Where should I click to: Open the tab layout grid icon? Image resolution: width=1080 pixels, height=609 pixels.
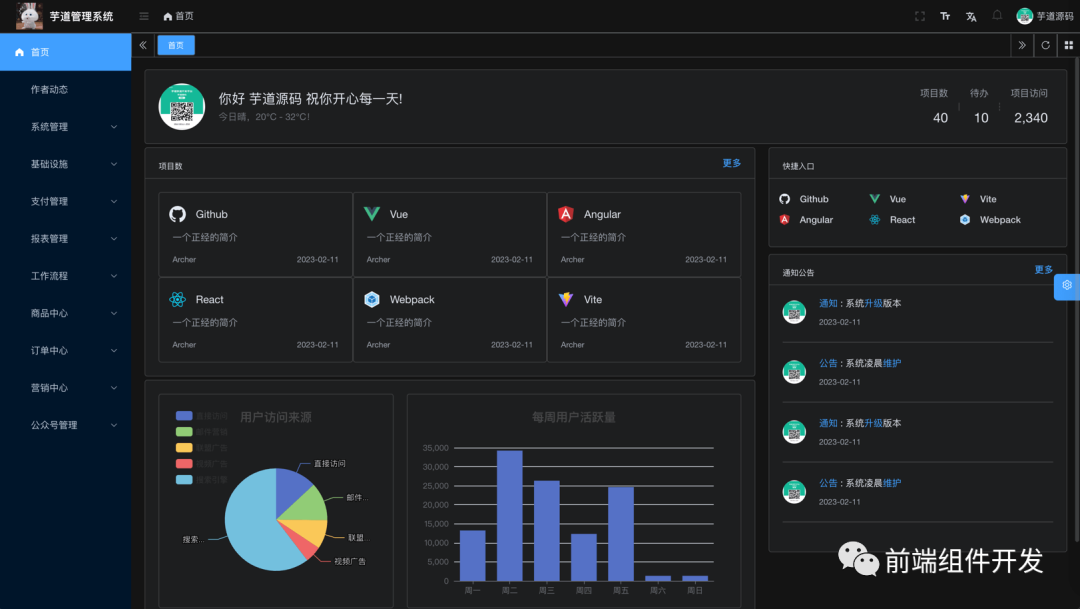point(1069,45)
